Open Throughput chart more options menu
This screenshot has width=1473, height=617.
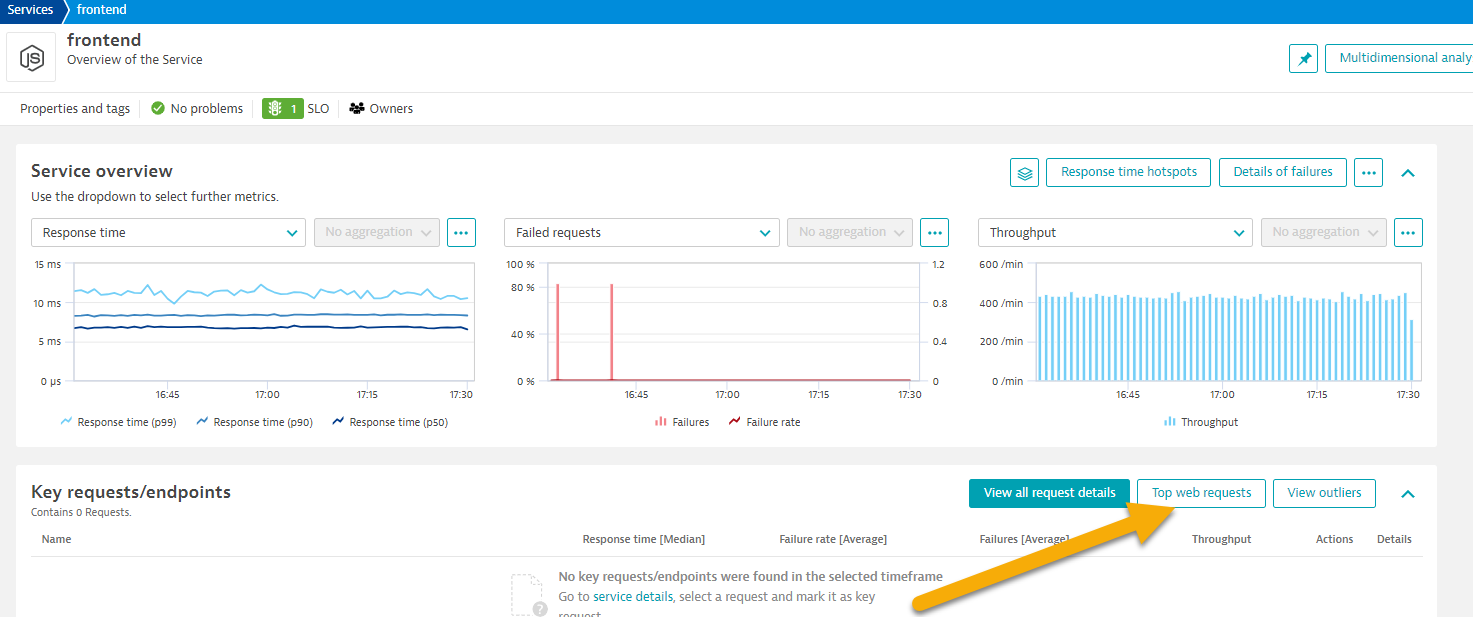tap(1408, 232)
